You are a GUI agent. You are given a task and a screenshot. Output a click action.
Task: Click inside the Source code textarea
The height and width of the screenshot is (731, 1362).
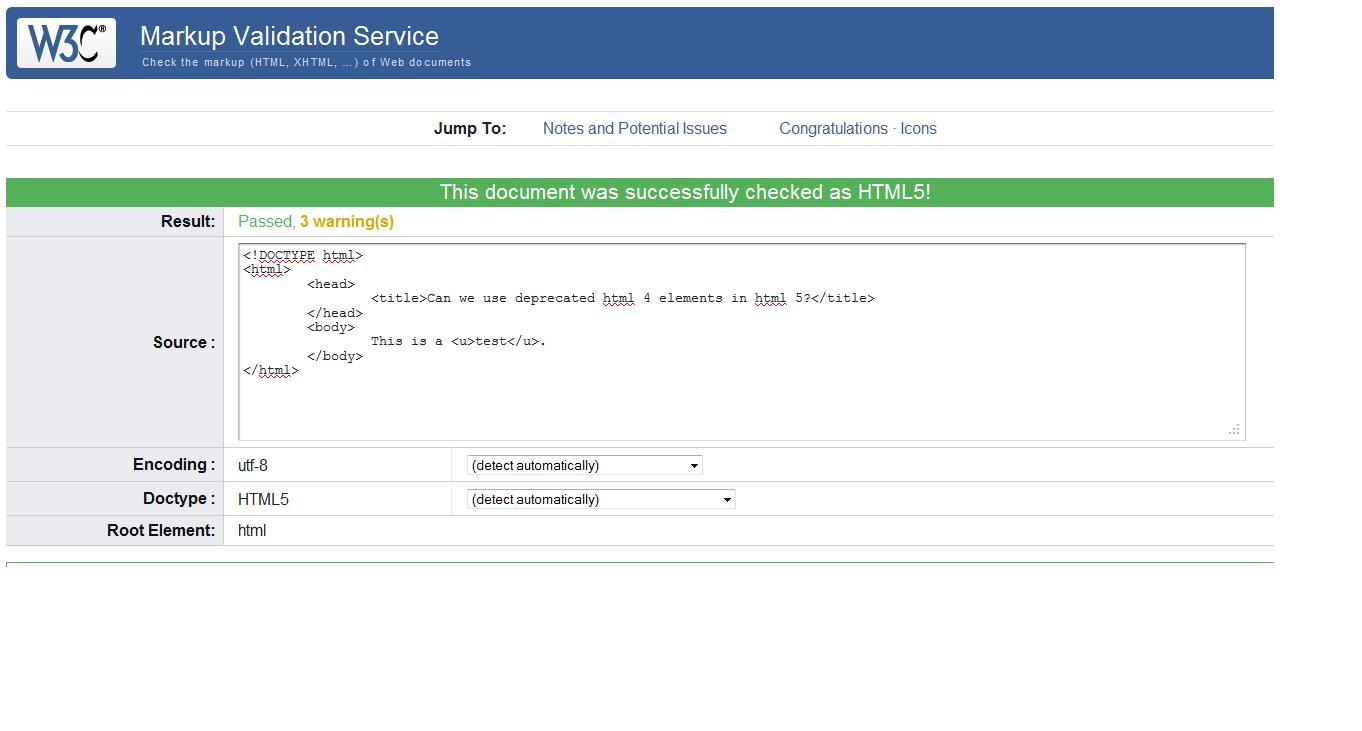click(x=742, y=341)
